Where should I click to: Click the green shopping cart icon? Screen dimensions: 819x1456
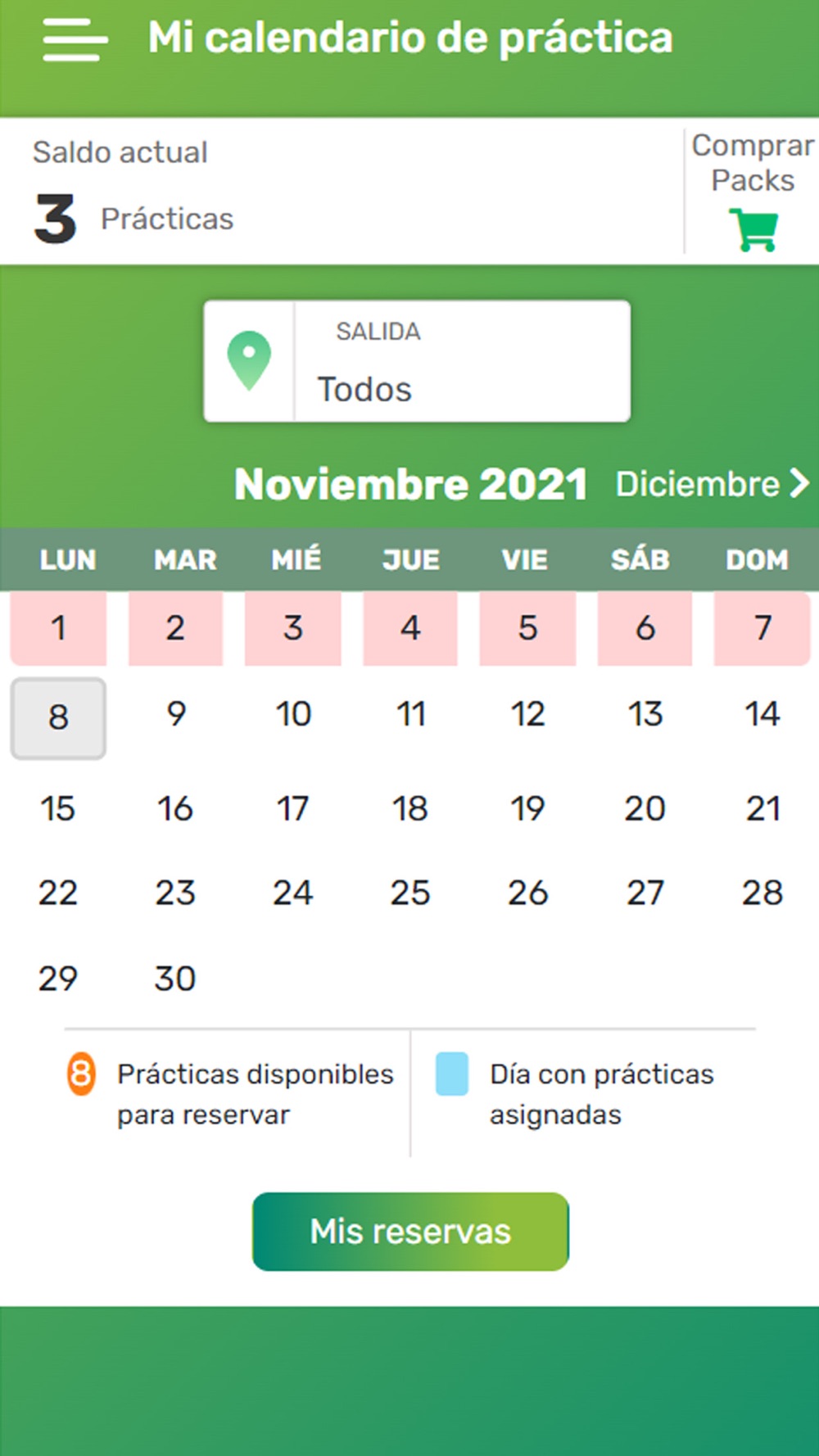pos(753,230)
